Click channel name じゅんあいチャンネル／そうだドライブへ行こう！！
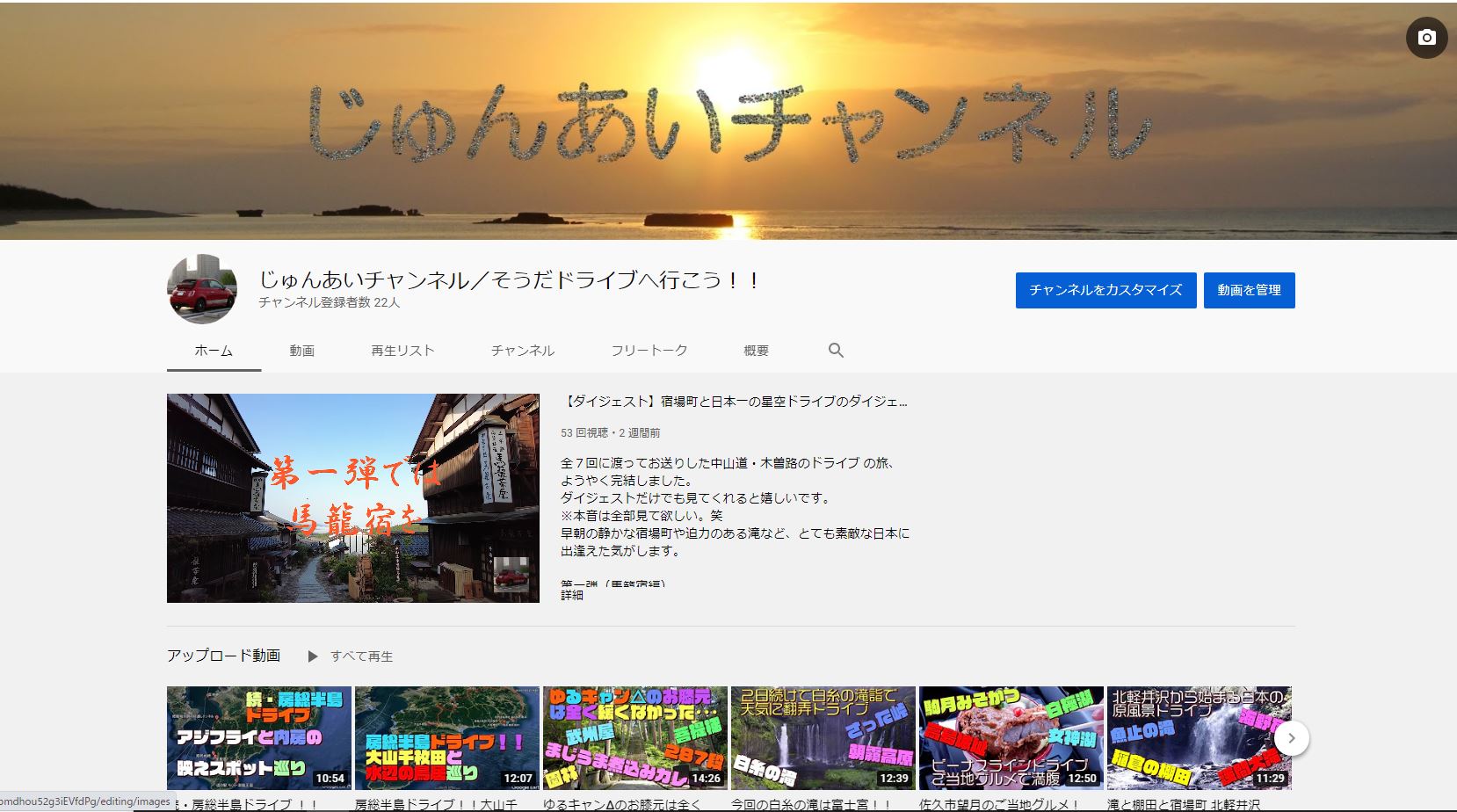 (510, 280)
